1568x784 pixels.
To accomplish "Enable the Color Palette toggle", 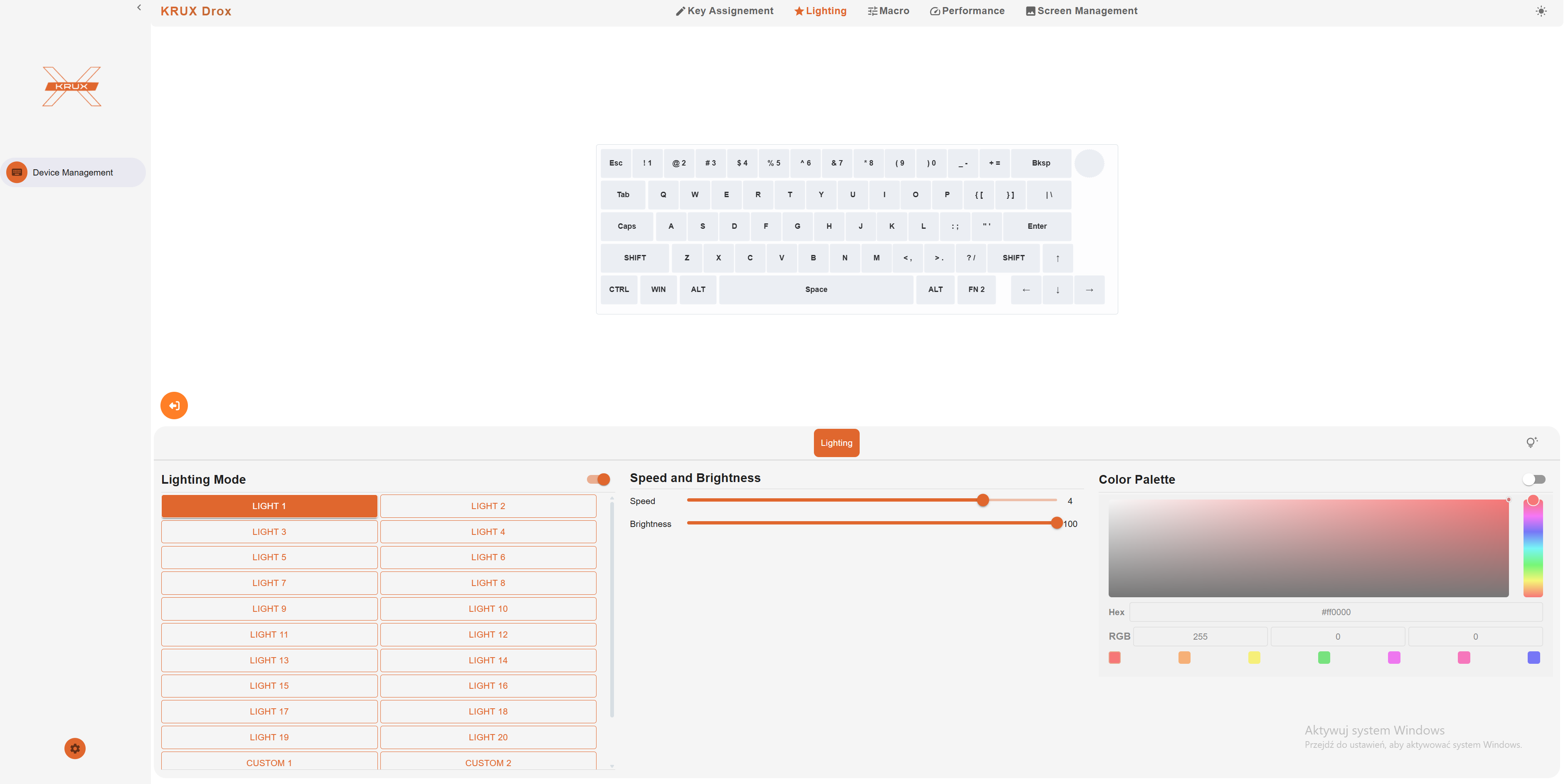I will click(x=1534, y=480).
